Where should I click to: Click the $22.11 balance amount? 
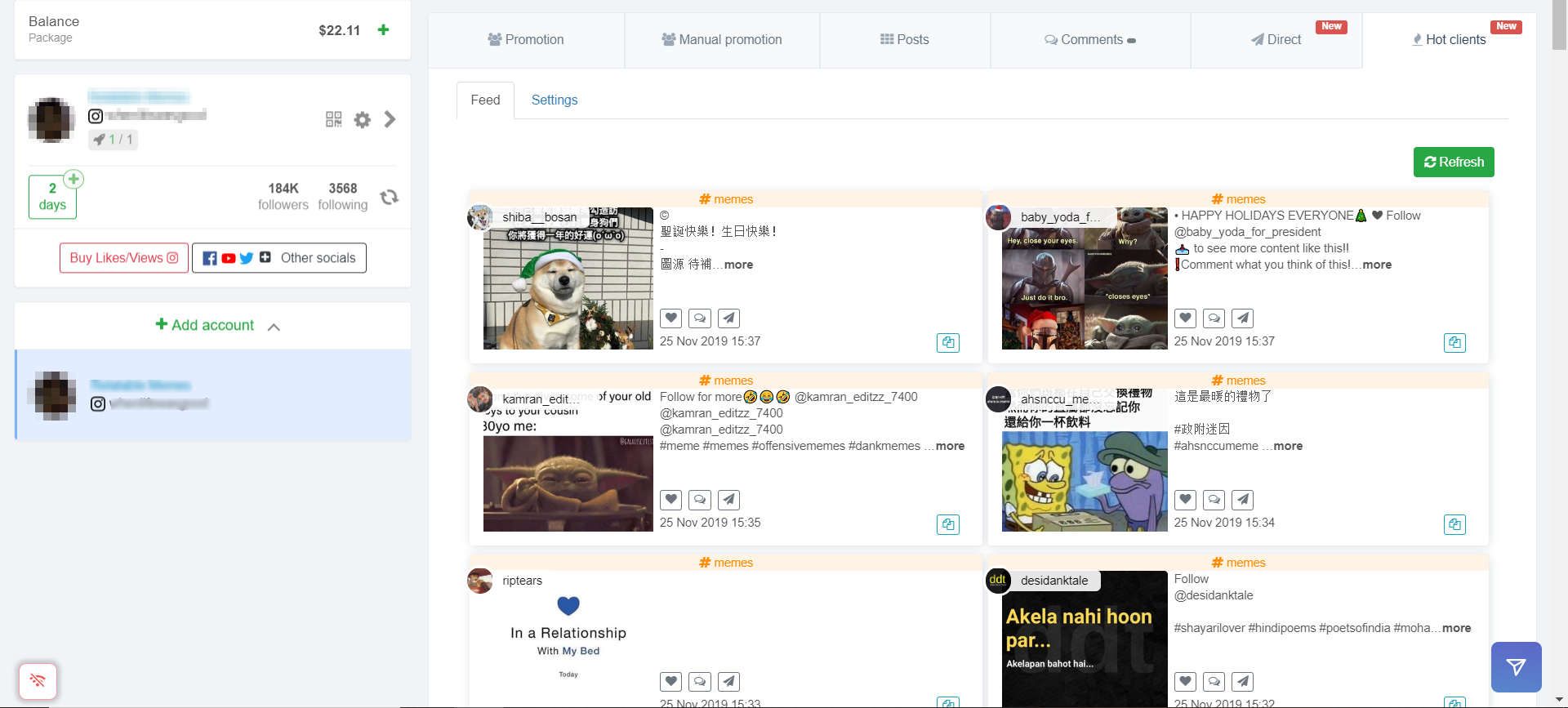(339, 30)
